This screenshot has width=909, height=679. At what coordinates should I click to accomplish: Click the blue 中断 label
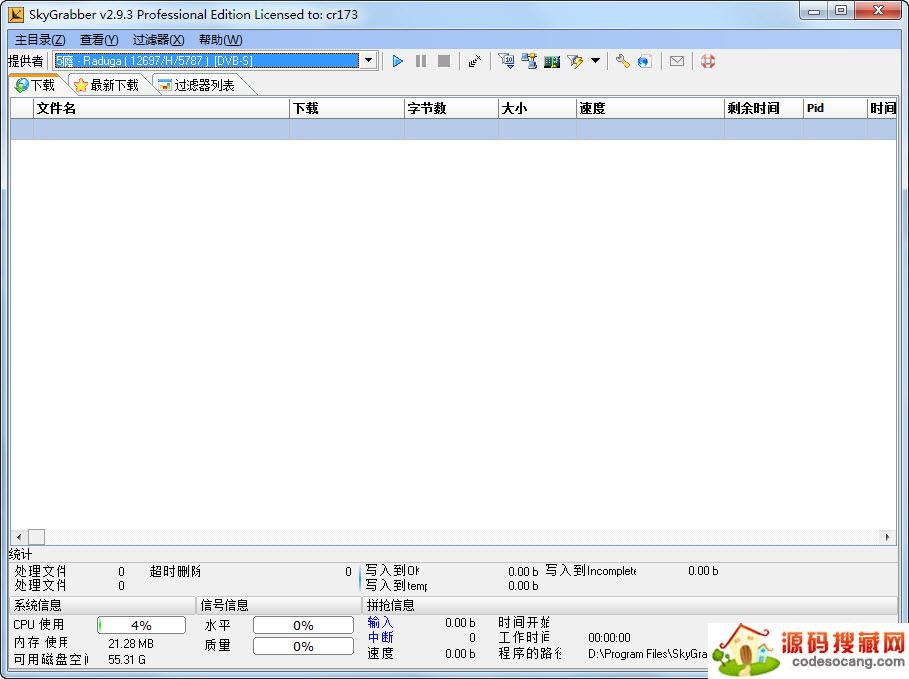click(x=380, y=637)
